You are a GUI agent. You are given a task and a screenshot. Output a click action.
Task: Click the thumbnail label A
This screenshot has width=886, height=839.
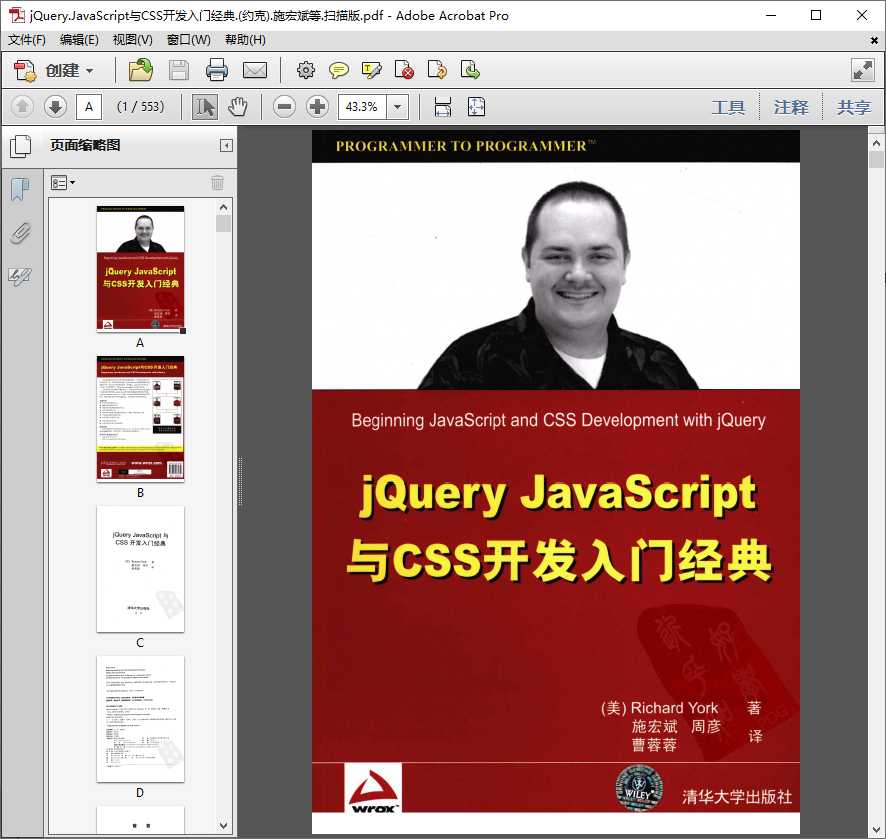click(x=140, y=343)
